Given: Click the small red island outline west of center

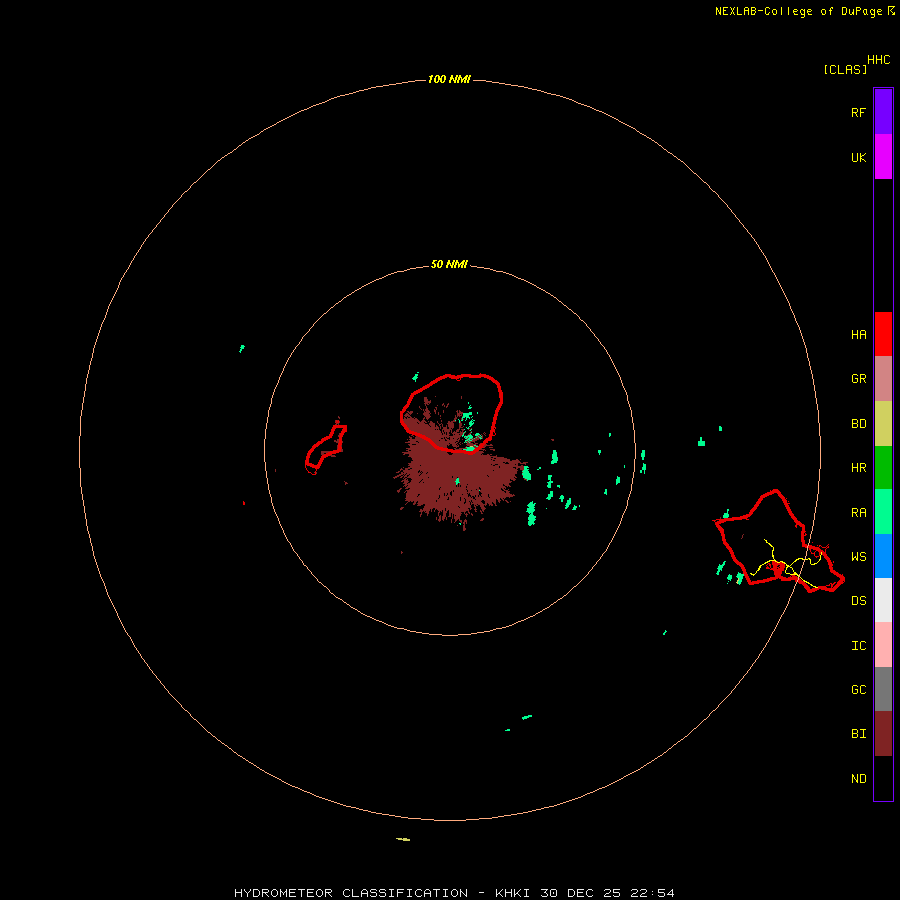Looking at the screenshot, I should [325, 448].
